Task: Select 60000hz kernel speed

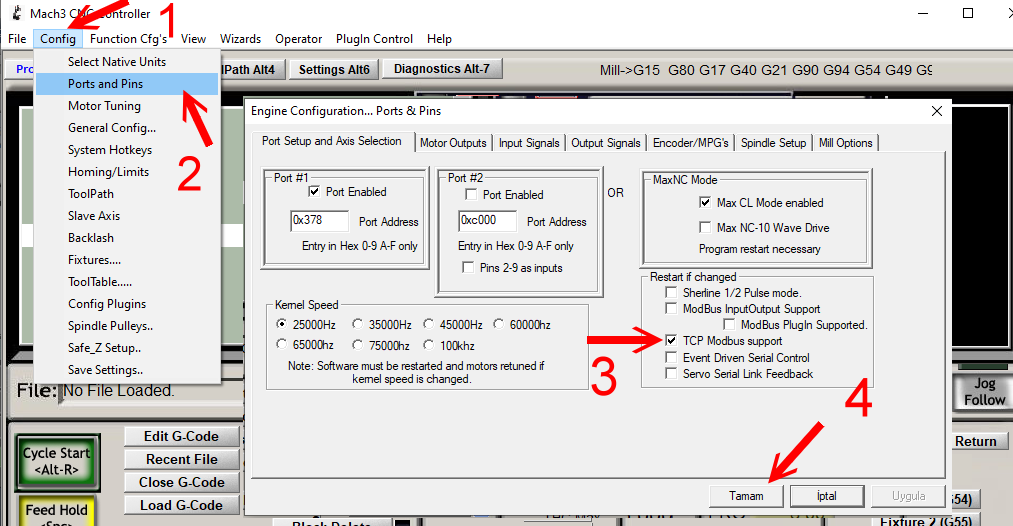Action: [498, 324]
